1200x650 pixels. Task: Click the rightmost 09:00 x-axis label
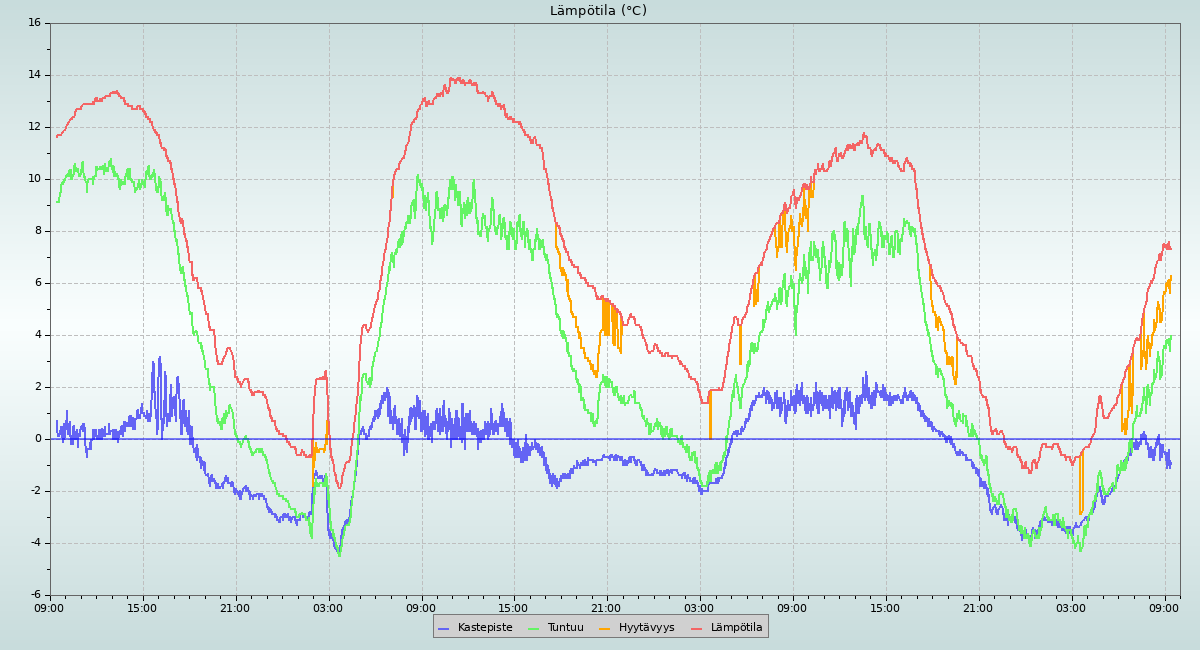(x=1164, y=607)
